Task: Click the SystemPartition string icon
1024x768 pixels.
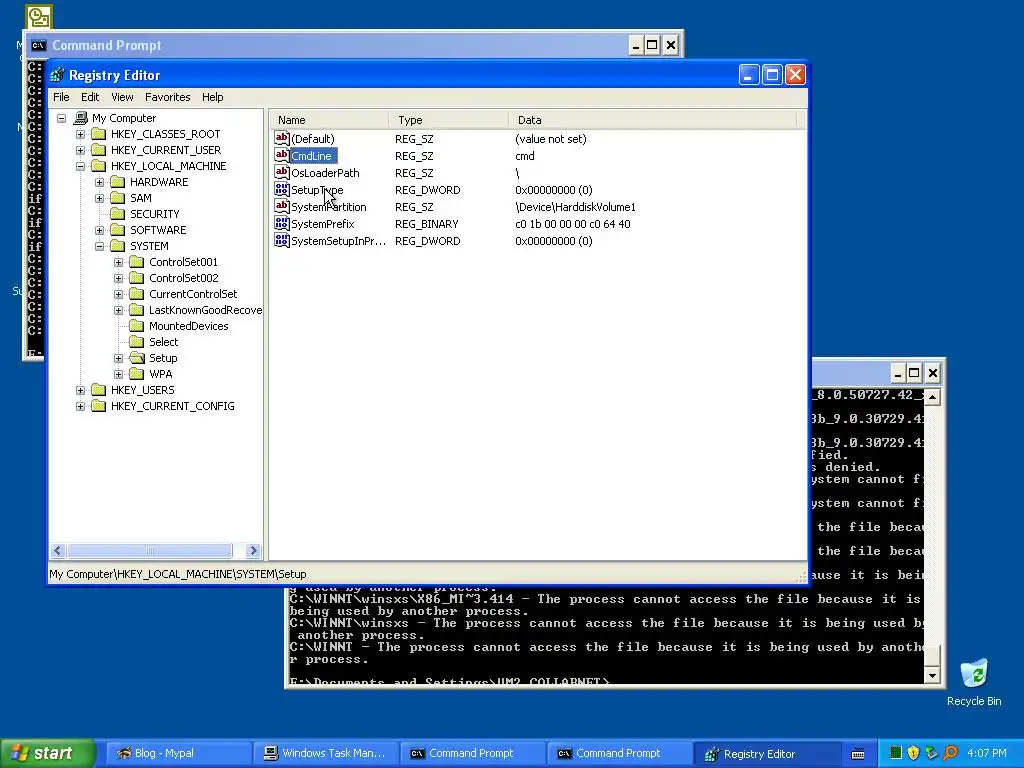Action: point(281,206)
